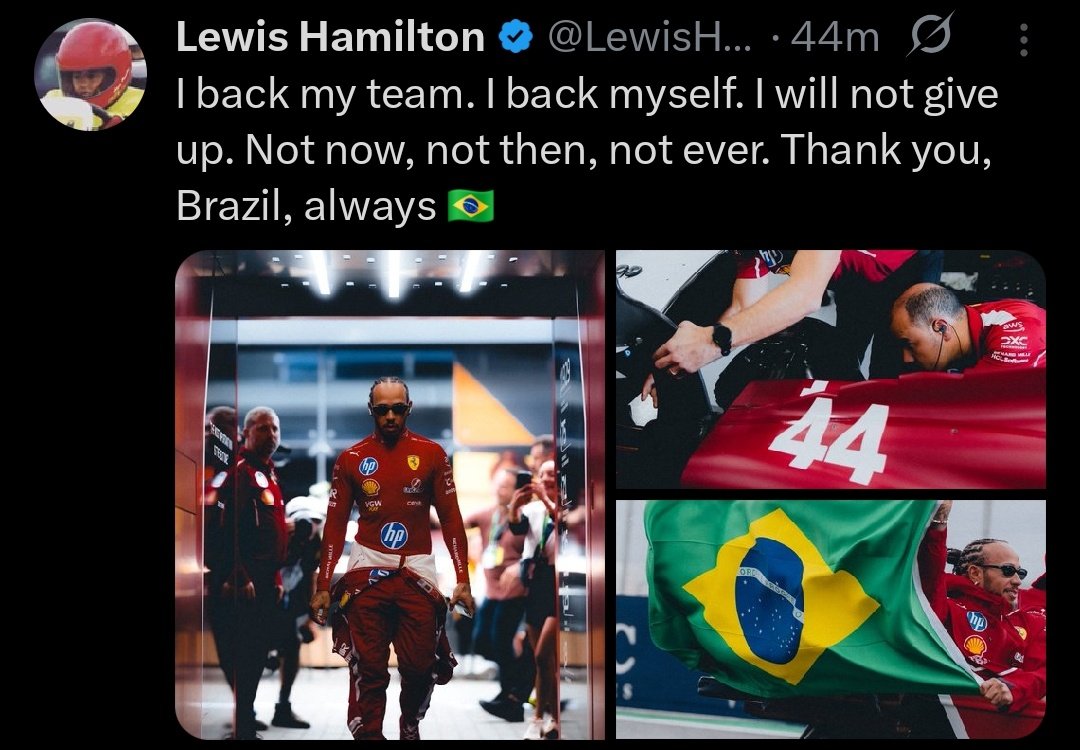Image resolution: width=1080 pixels, height=750 pixels.
Task: Open the @LewisH handle link
Action: click(x=651, y=37)
